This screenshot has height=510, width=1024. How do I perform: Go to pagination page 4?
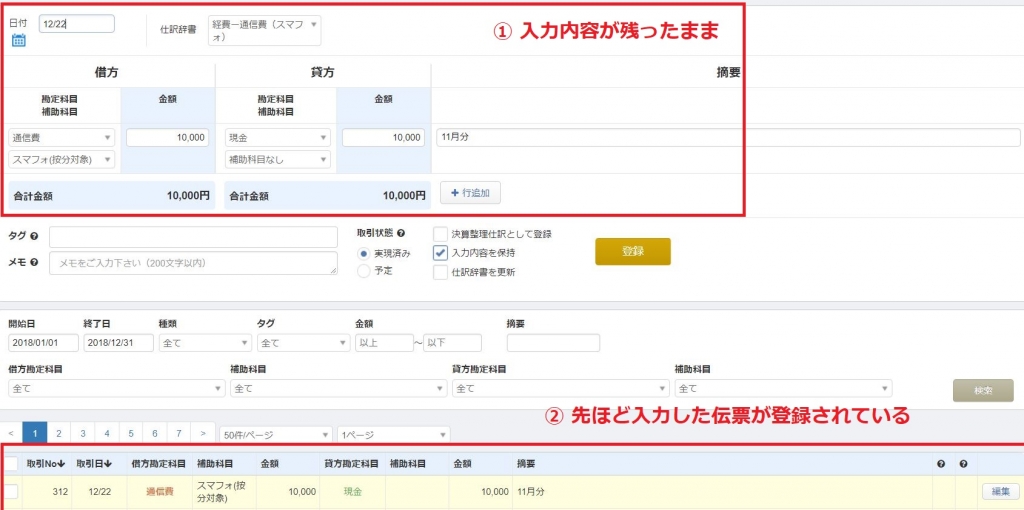click(x=107, y=433)
